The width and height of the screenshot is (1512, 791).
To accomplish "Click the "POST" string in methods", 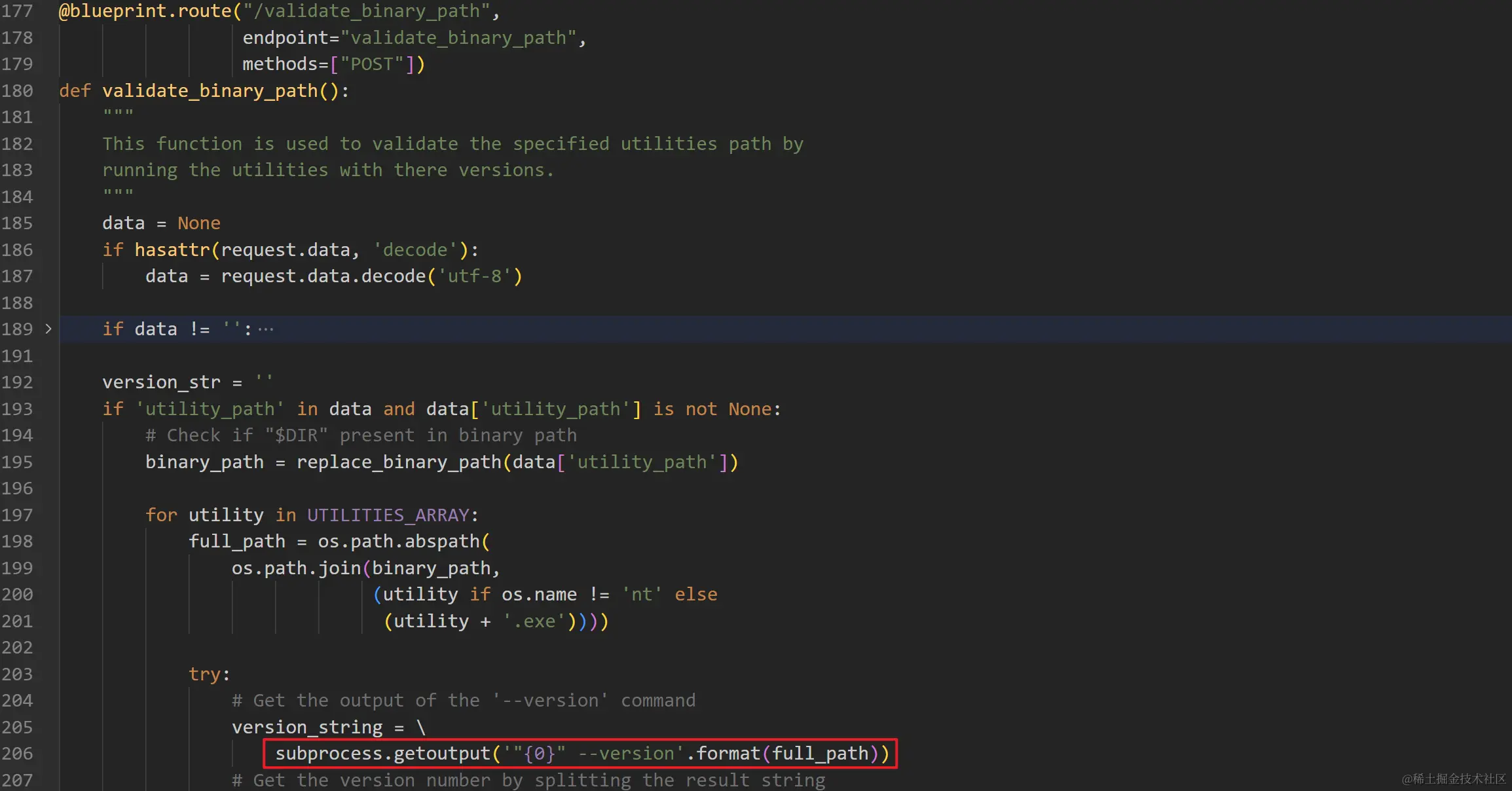I will click(x=372, y=64).
